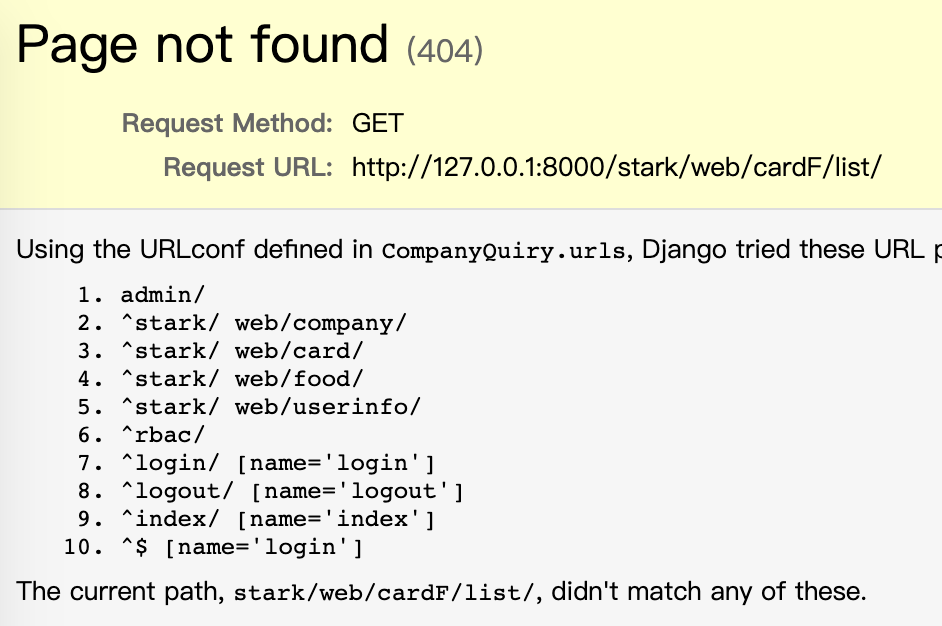Screen dimensions: 942x626
Task: Click the Request URL label
Action: click(248, 167)
